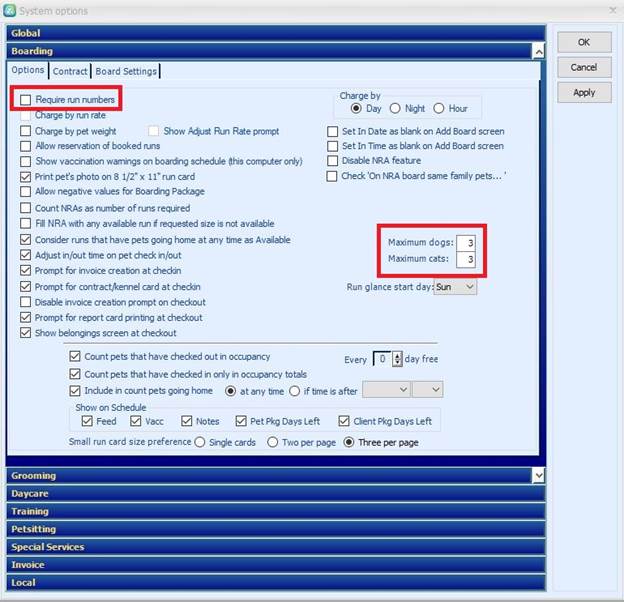Click the Maximum dogs input field
Viewport: 624px width, 602px height.
click(465, 243)
